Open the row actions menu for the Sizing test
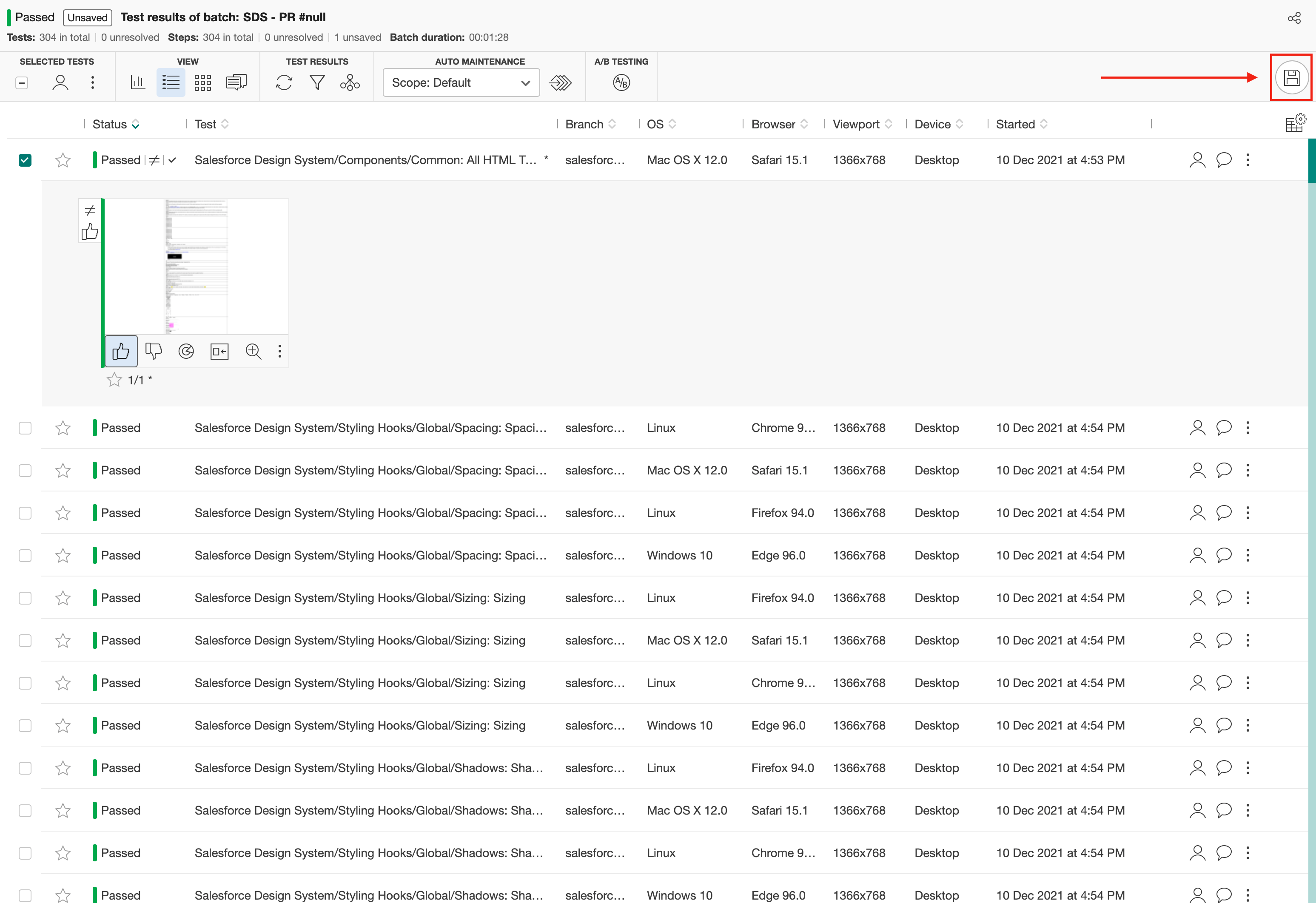1316x903 pixels. [x=1248, y=597]
